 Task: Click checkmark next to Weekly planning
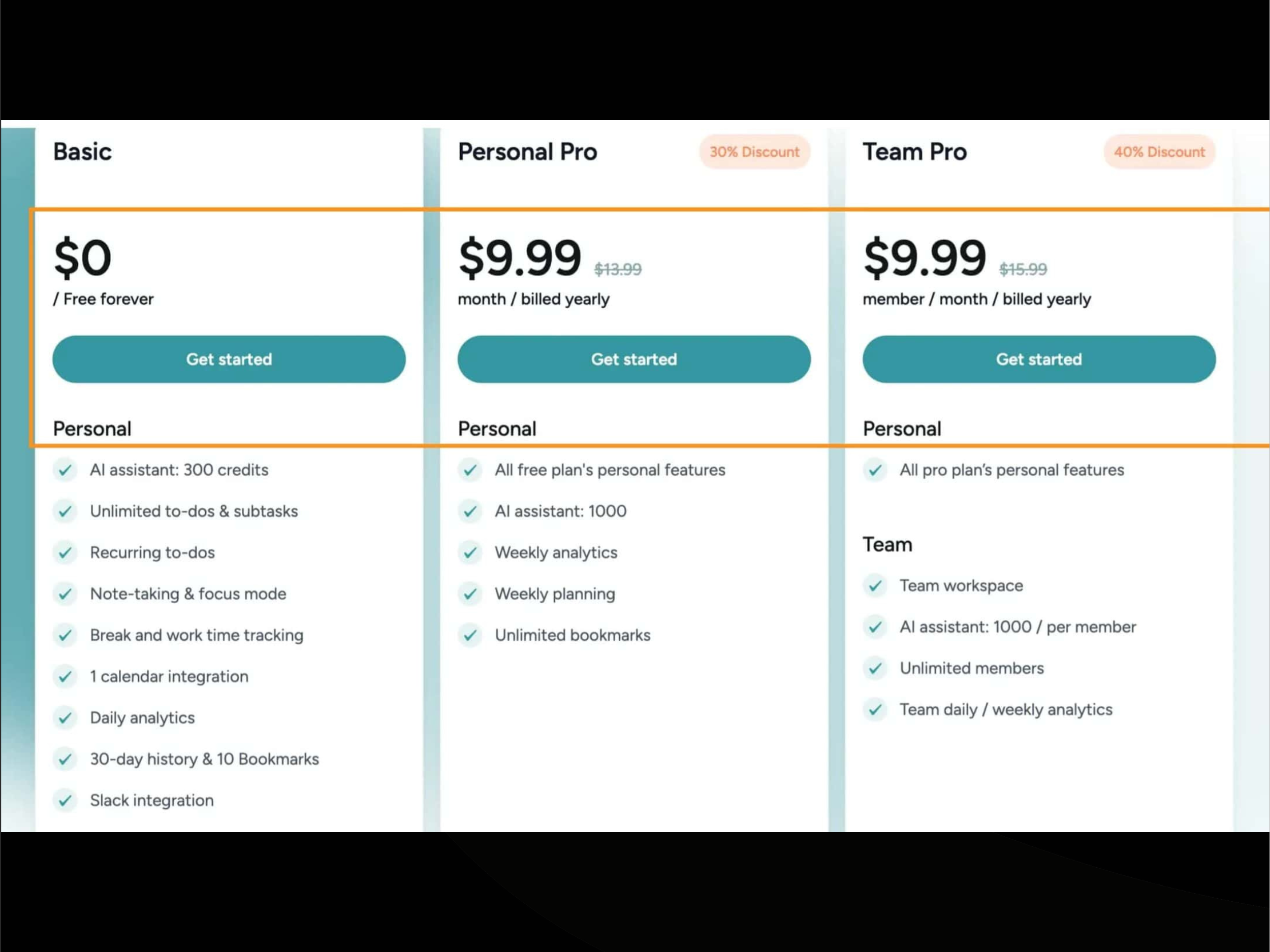(470, 594)
